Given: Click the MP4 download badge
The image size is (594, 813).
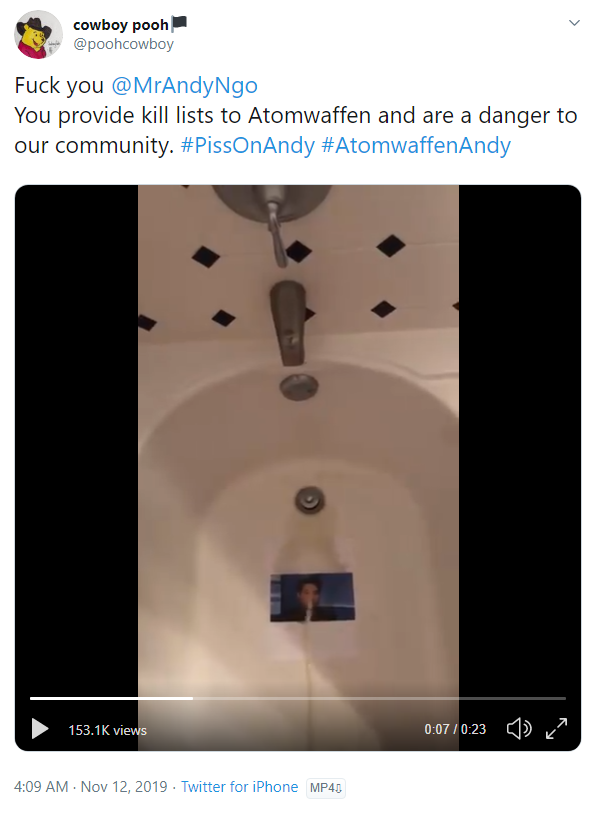Looking at the screenshot, I should click(326, 788).
